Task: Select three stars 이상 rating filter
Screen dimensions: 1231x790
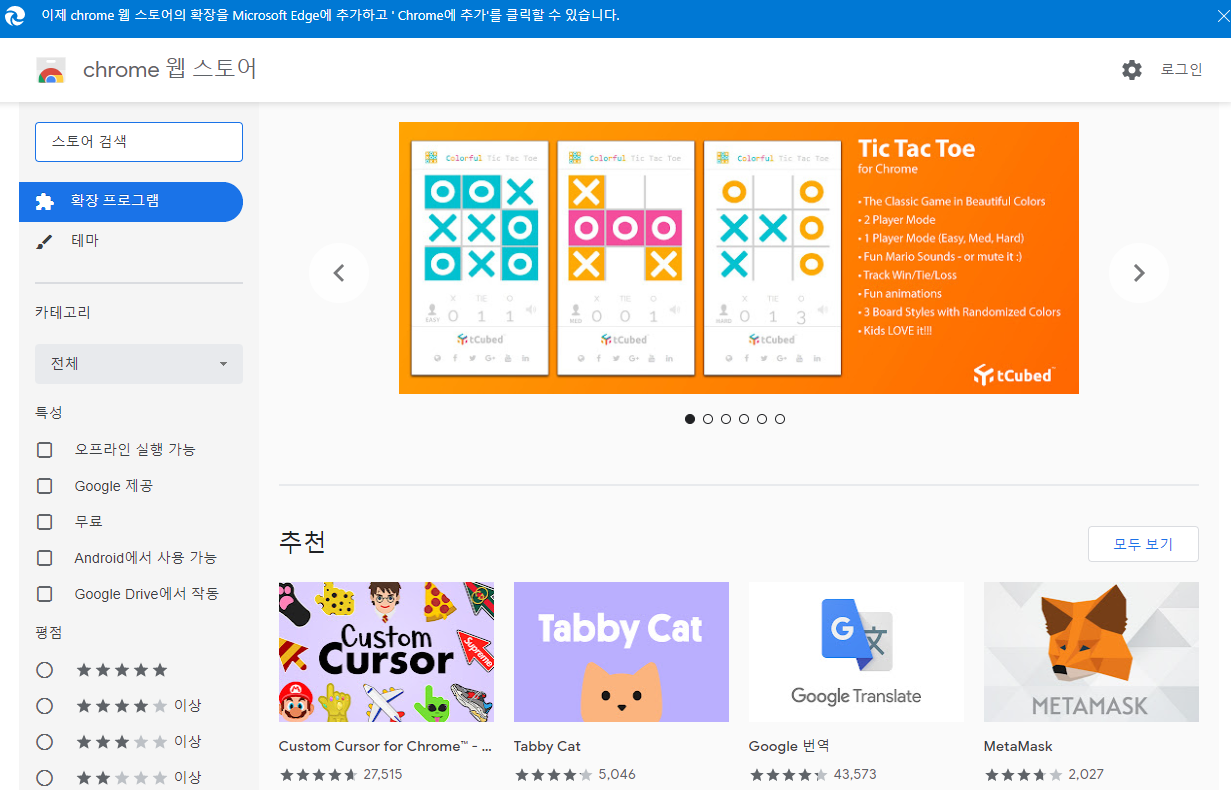Action: [44, 742]
